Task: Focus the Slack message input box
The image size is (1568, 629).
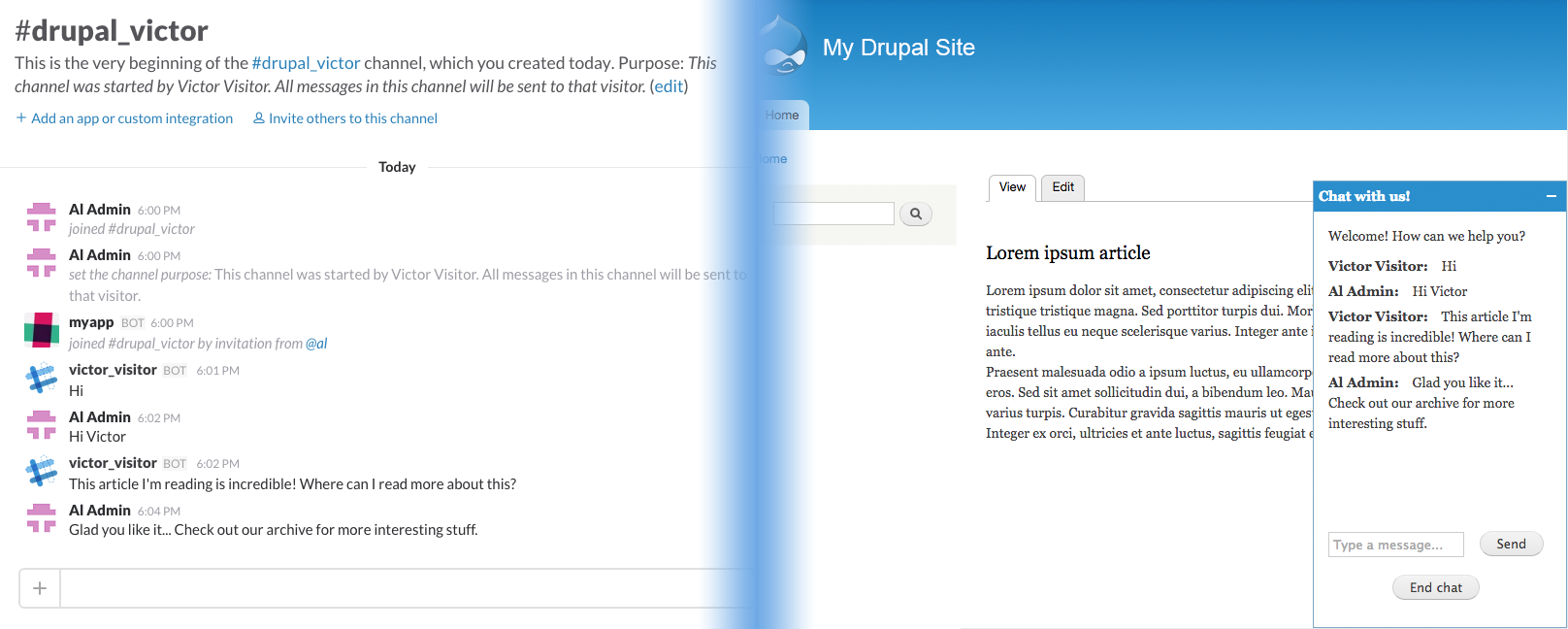Action: 408,588
